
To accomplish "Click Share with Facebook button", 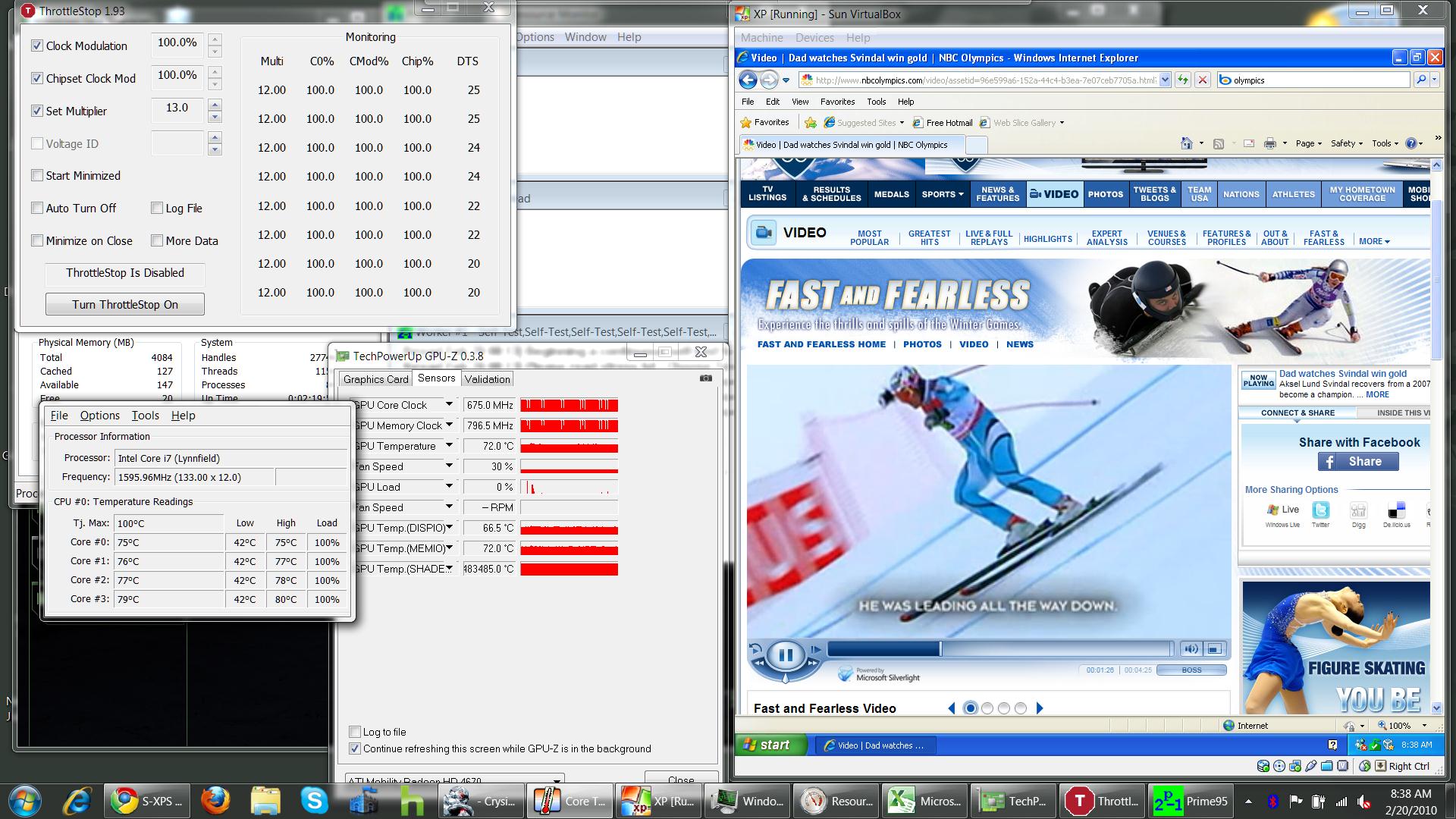I will tap(1358, 461).
